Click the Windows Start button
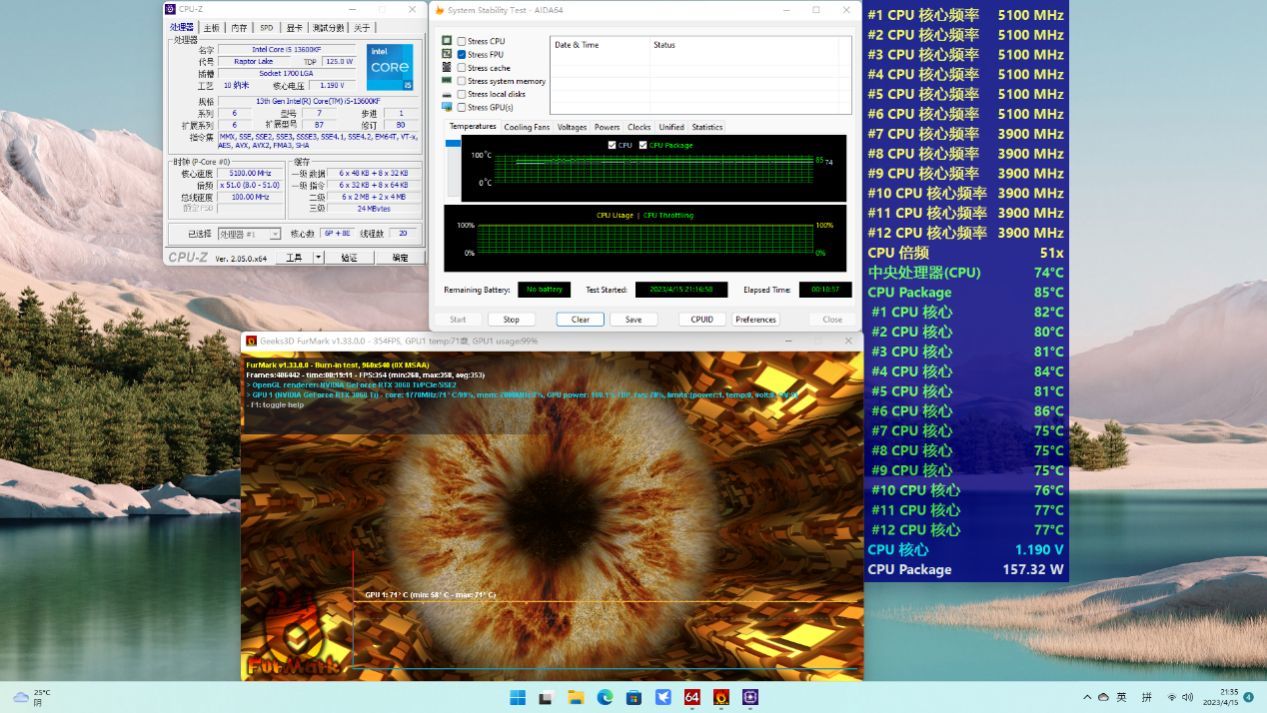The height and width of the screenshot is (713, 1267). pyautogui.click(x=517, y=697)
